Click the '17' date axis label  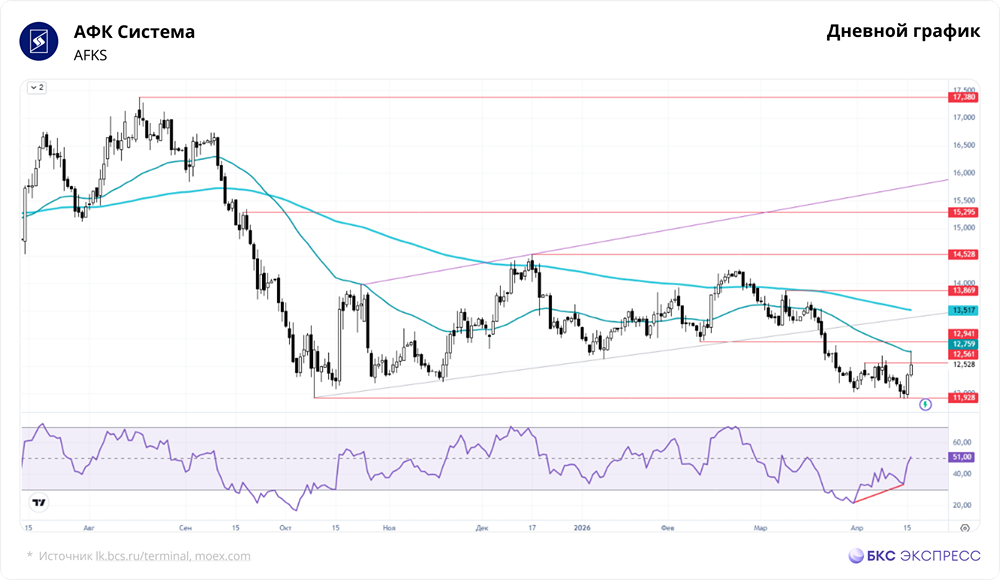pos(532,528)
